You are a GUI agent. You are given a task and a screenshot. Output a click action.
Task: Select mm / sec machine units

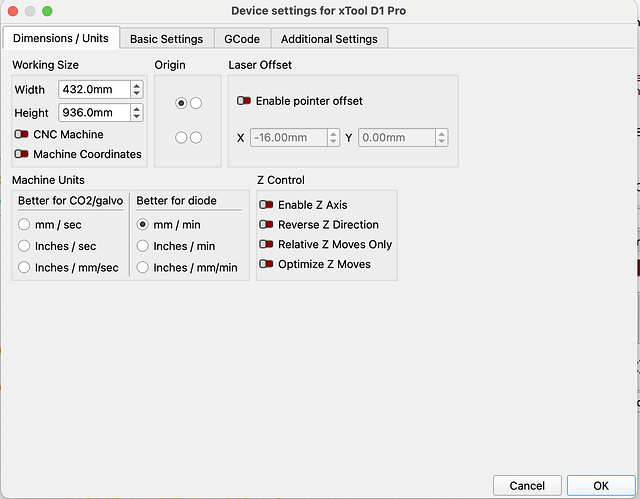[24, 224]
